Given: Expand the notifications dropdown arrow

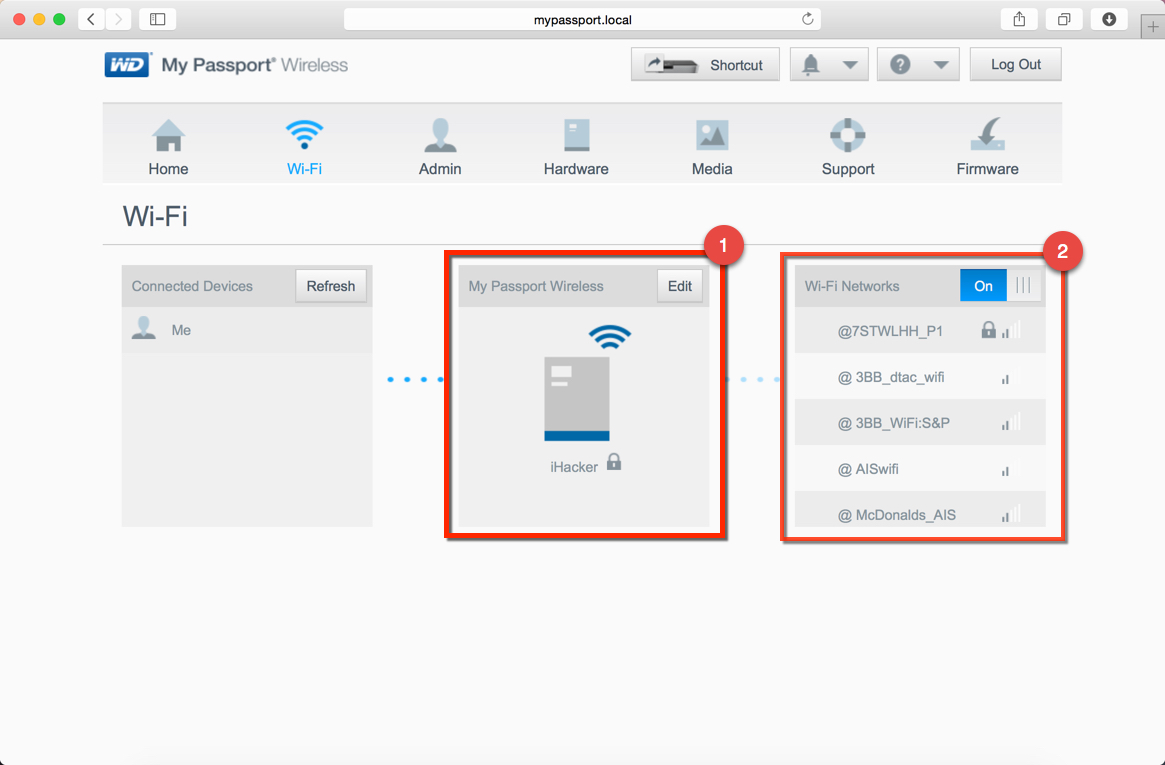Looking at the screenshot, I should point(850,65).
